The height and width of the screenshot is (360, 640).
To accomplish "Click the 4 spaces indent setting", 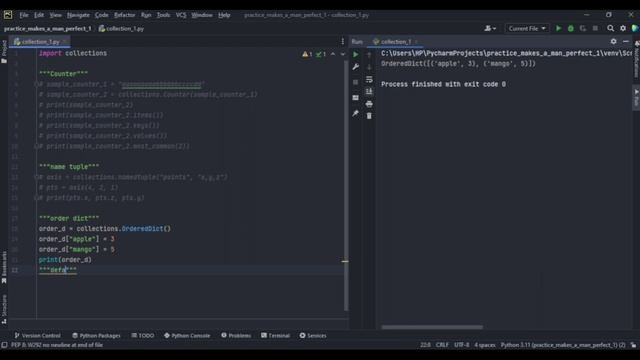I will click(x=485, y=345).
